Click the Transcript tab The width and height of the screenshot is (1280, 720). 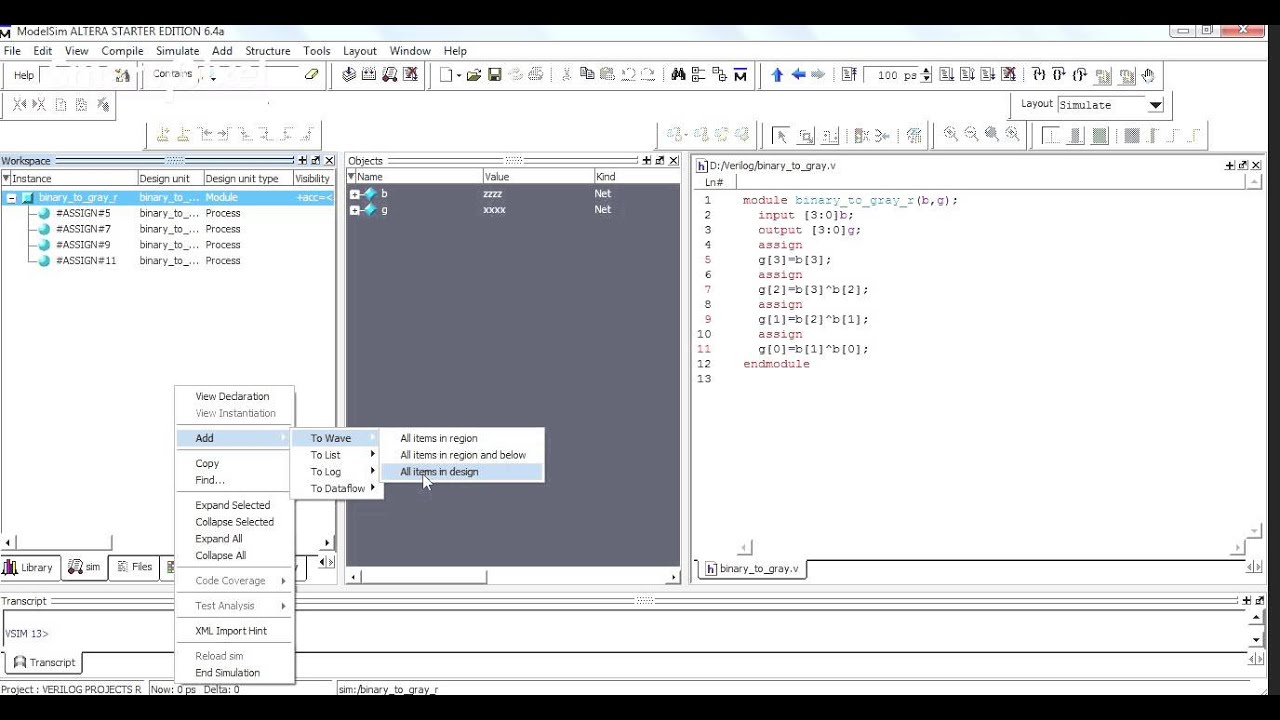coord(45,662)
